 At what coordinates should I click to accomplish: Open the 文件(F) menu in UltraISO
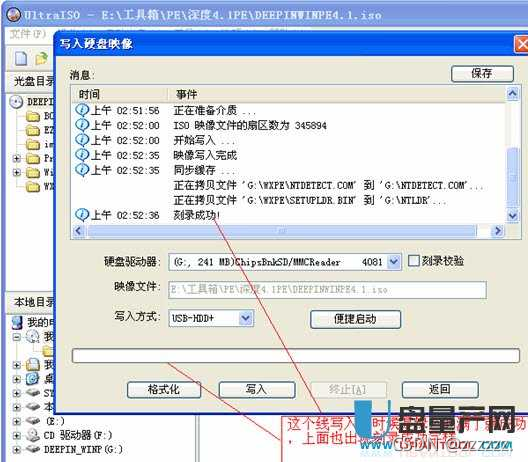(28, 34)
